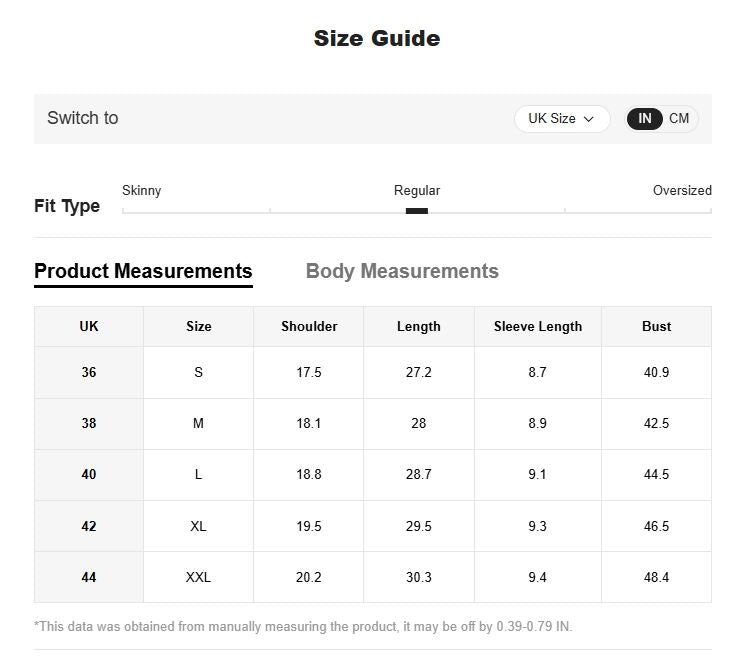Click the XL size cell
Viewport: 738px width, 666px height.
pyautogui.click(x=198, y=526)
